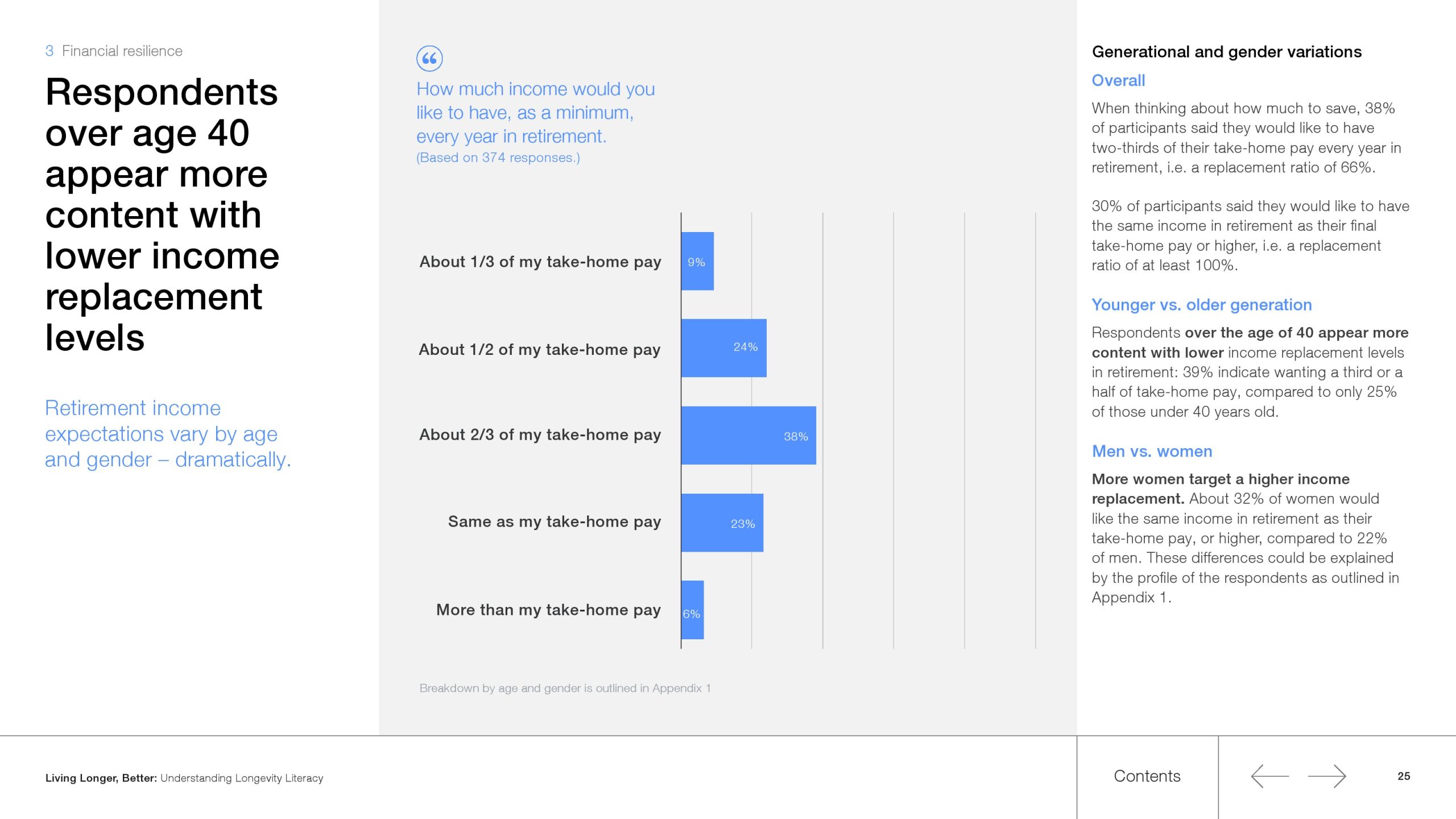Select the 23% same as take-home pay bar
This screenshot has height=819, width=1456.
pyautogui.click(x=722, y=523)
